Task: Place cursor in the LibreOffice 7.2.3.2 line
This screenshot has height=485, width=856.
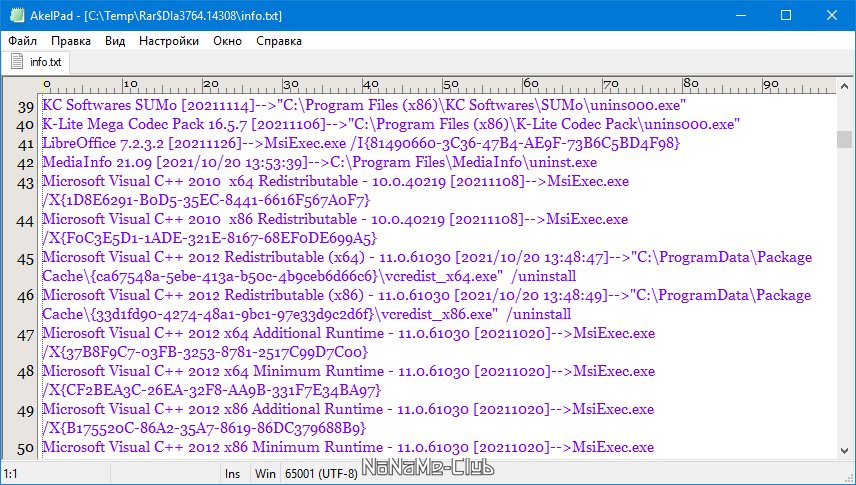Action: click(x=361, y=143)
